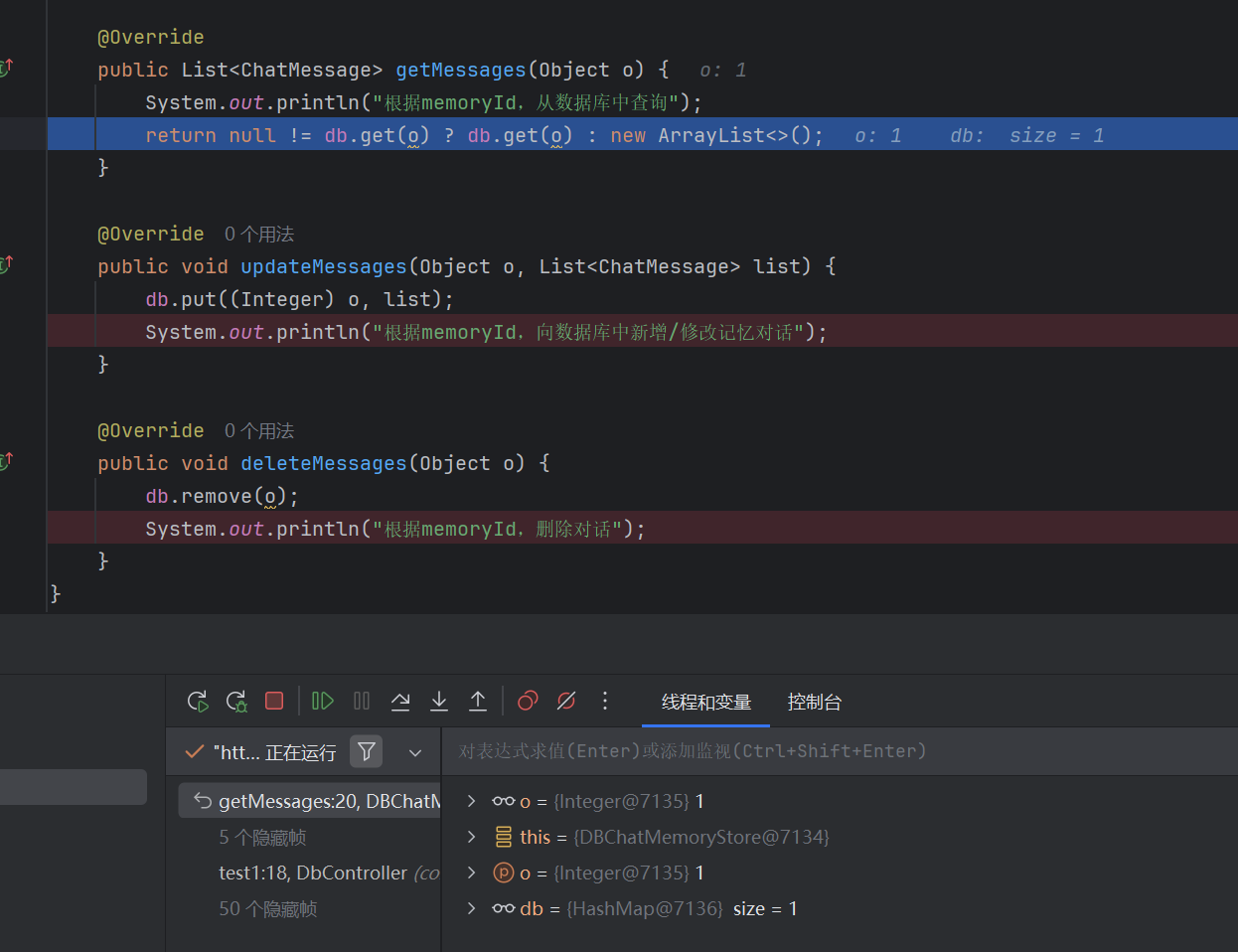Screen dimensions: 1238x952
Task: Click the updateMessages method name
Action: click(324, 266)
